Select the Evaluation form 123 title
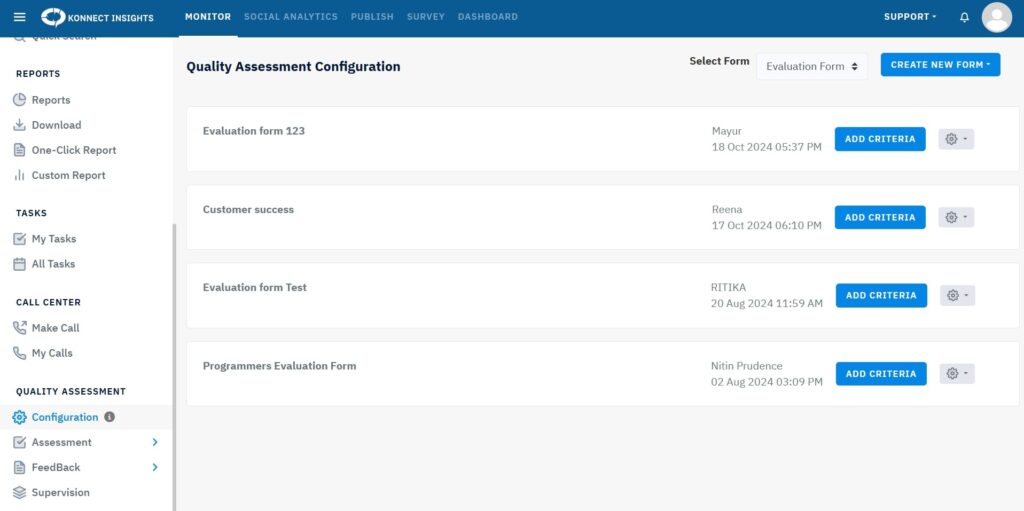Image resolution: width=1024 pixels, height=511 pixels. [x=254, y=131]
